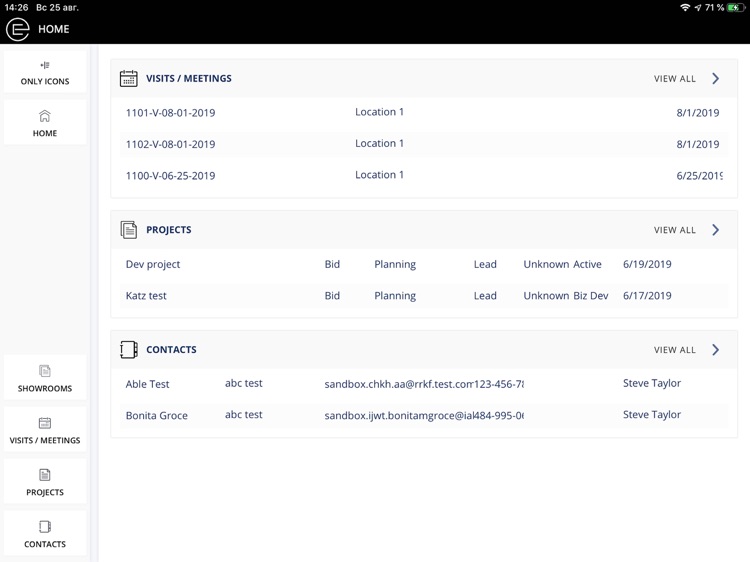
Task: Click the Showrooms sidebar icon
Action: point(44,371)
